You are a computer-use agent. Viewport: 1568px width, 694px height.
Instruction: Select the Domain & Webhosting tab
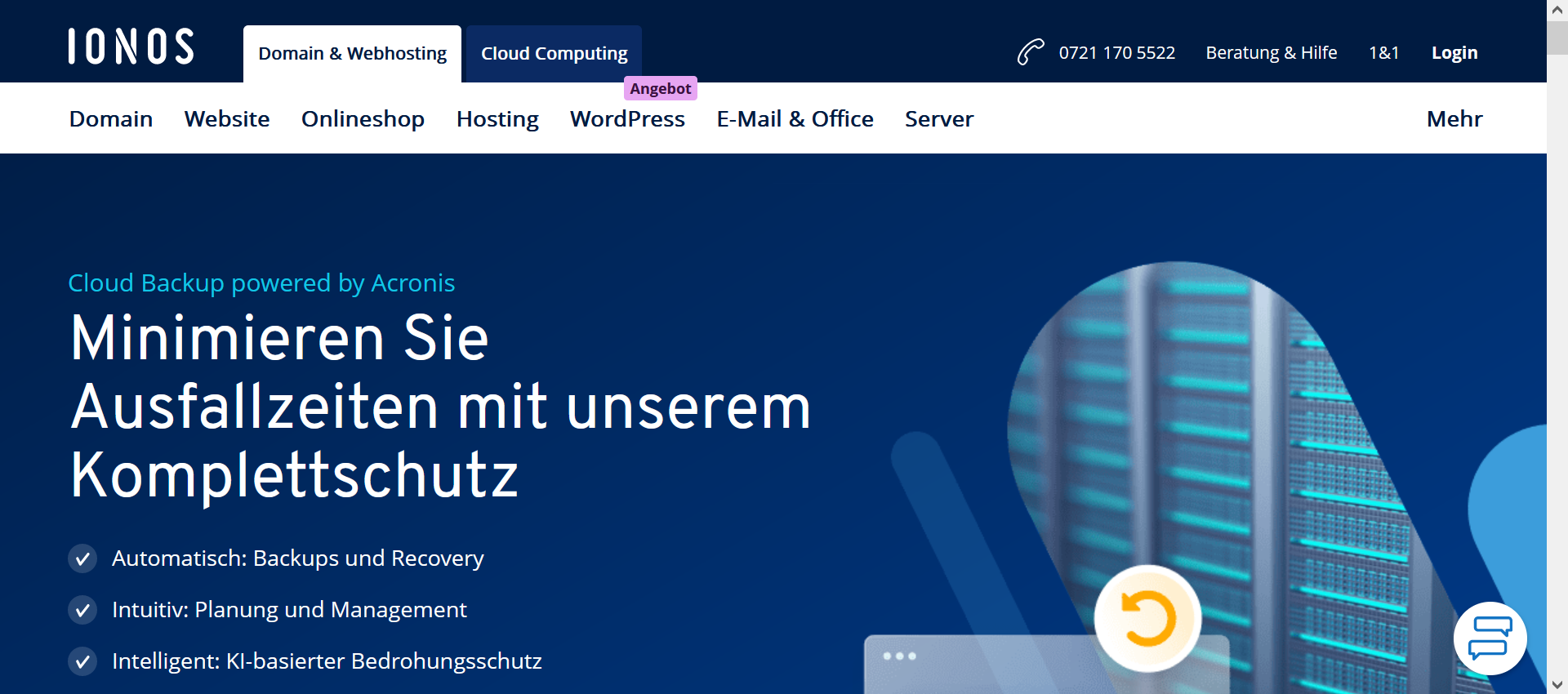click(352, 54)
